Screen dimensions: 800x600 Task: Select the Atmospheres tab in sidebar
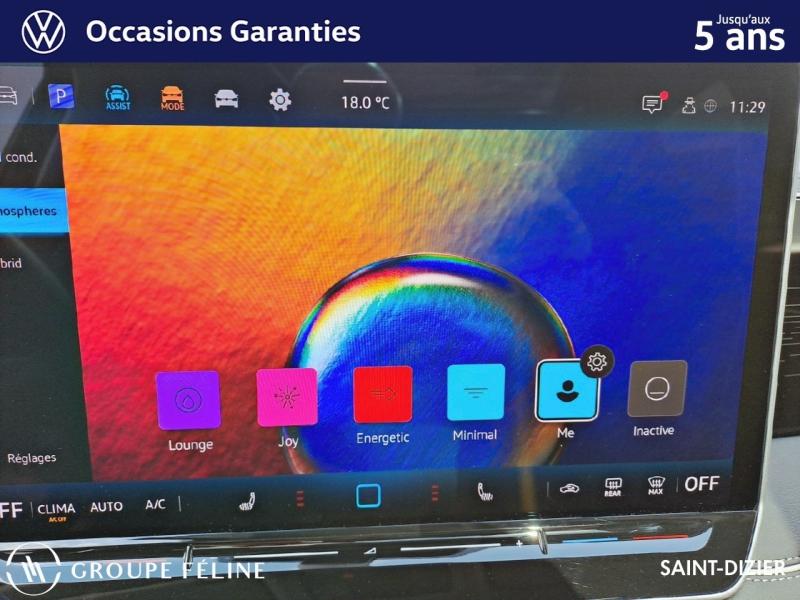(32, 211)
